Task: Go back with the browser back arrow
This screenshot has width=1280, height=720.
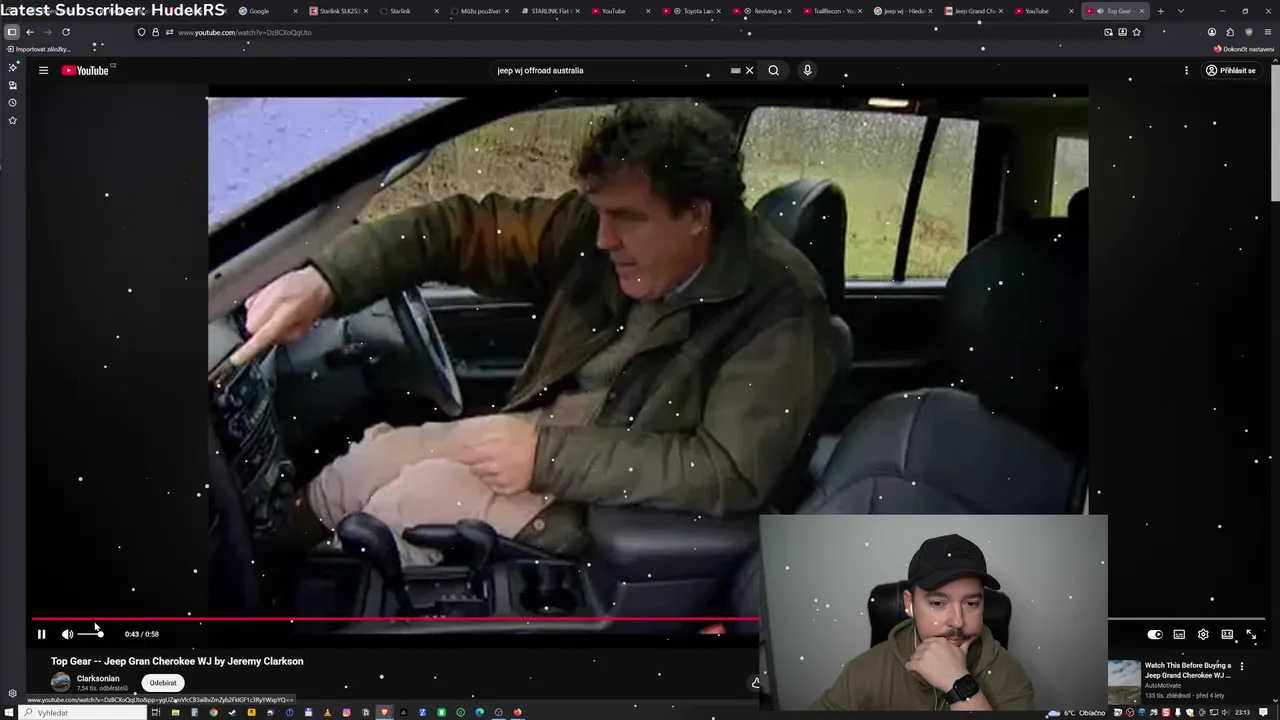Action: (29, 32)
